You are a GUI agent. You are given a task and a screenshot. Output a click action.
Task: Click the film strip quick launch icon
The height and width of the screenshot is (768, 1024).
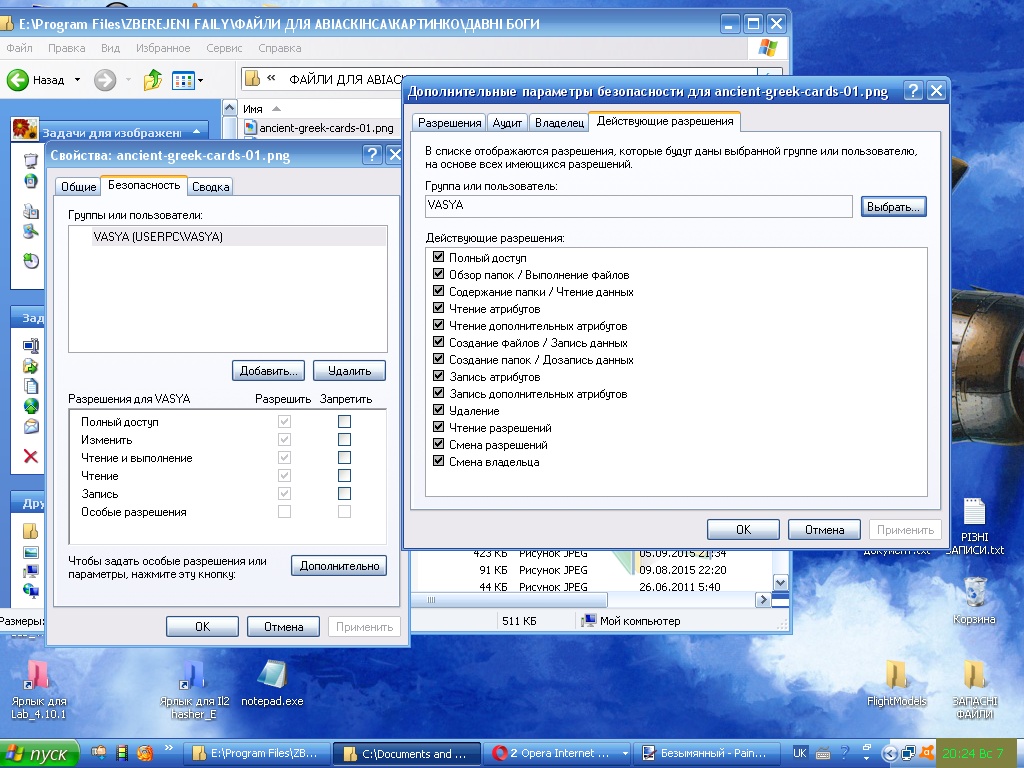[121, 752]
